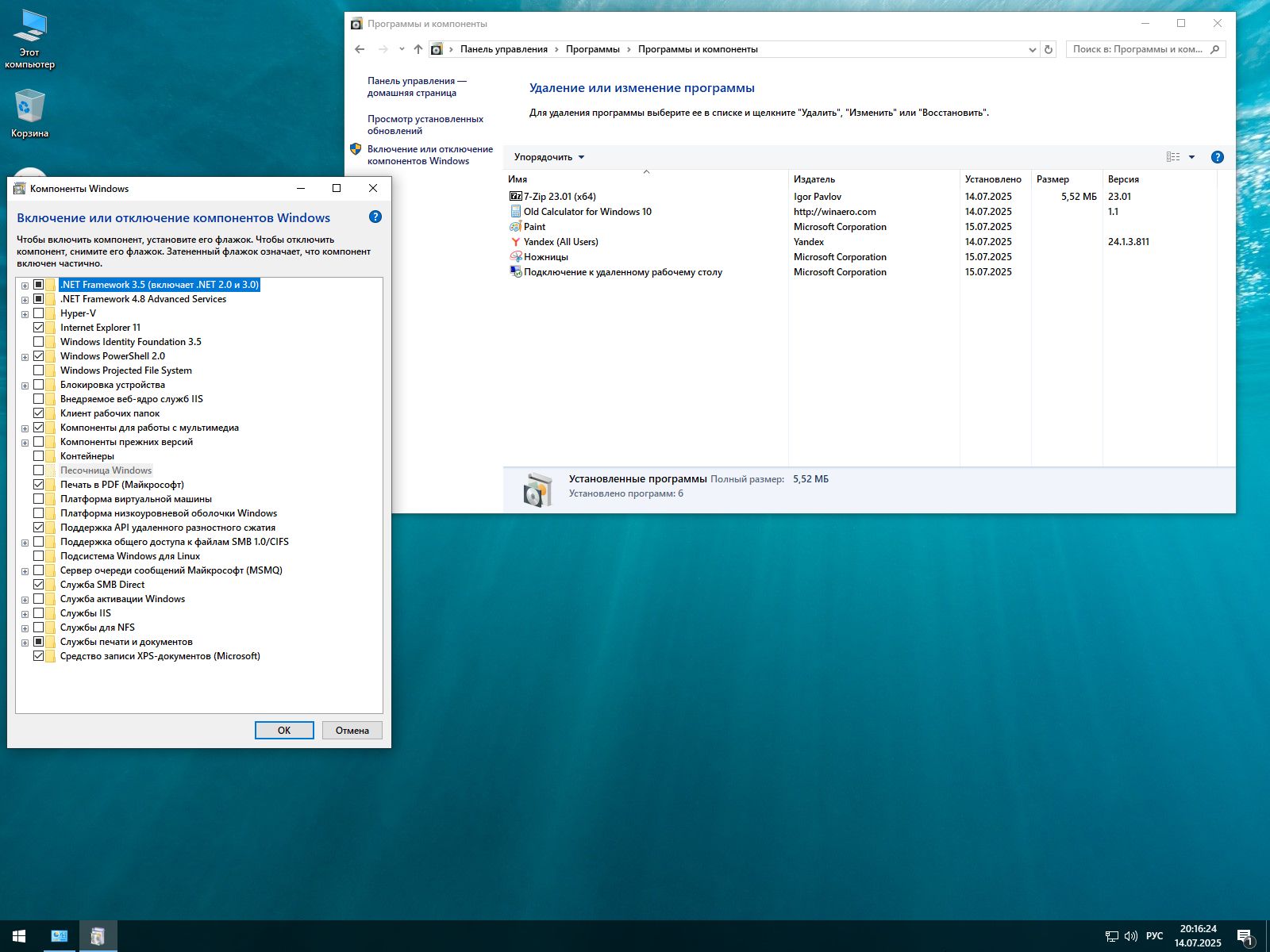Switch to Control Panel taskbar button
The height and width of the screenshot is (952, 1270).
coord(59,936)
